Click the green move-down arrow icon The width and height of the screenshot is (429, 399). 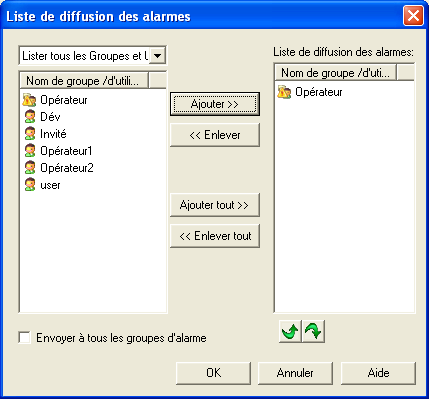(x=313, y=332)
